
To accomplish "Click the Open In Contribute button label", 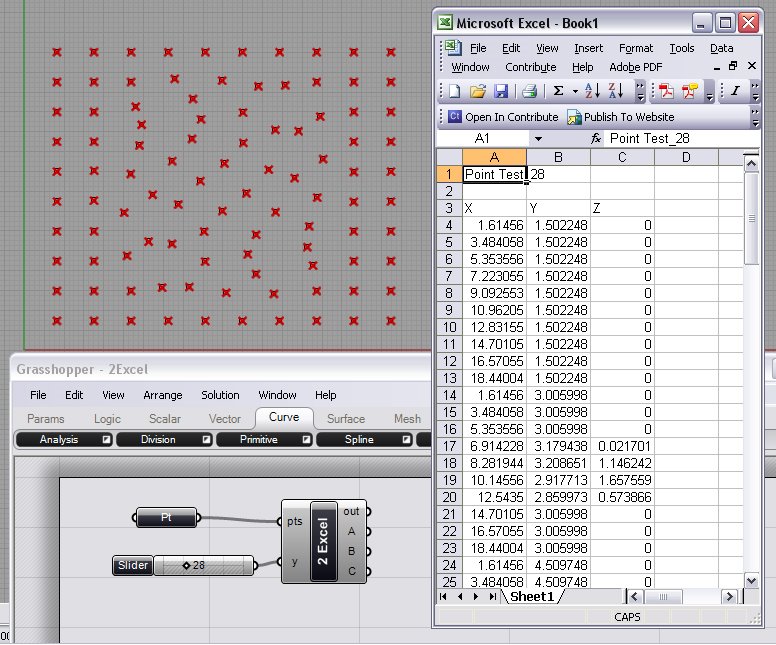I will click(x=512, y=117).
